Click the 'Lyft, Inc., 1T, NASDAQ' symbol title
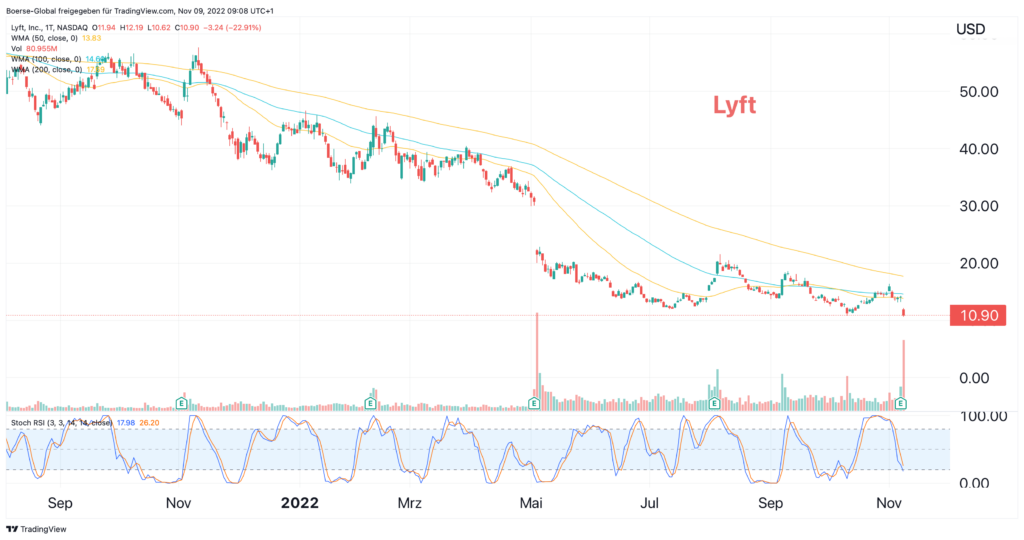Screen dimensions: 1024x540 point(49,28)
